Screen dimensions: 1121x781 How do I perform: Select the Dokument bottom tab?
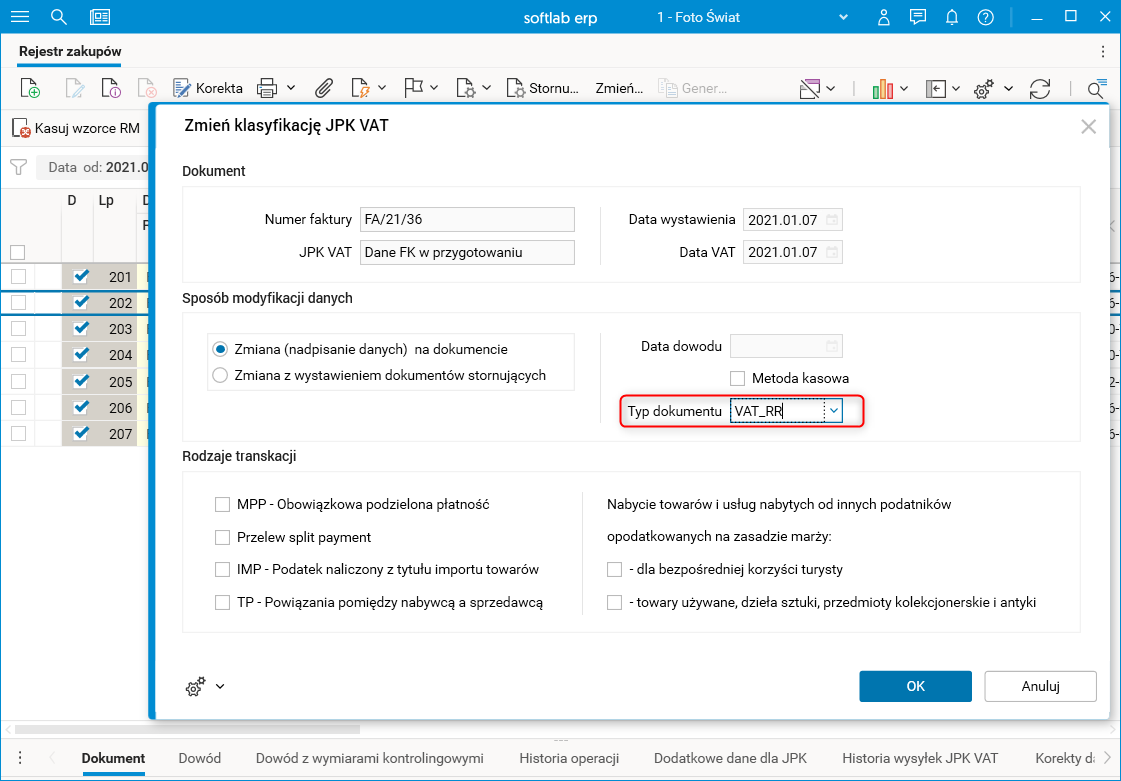pyautogui.click(x=113, y=758)
